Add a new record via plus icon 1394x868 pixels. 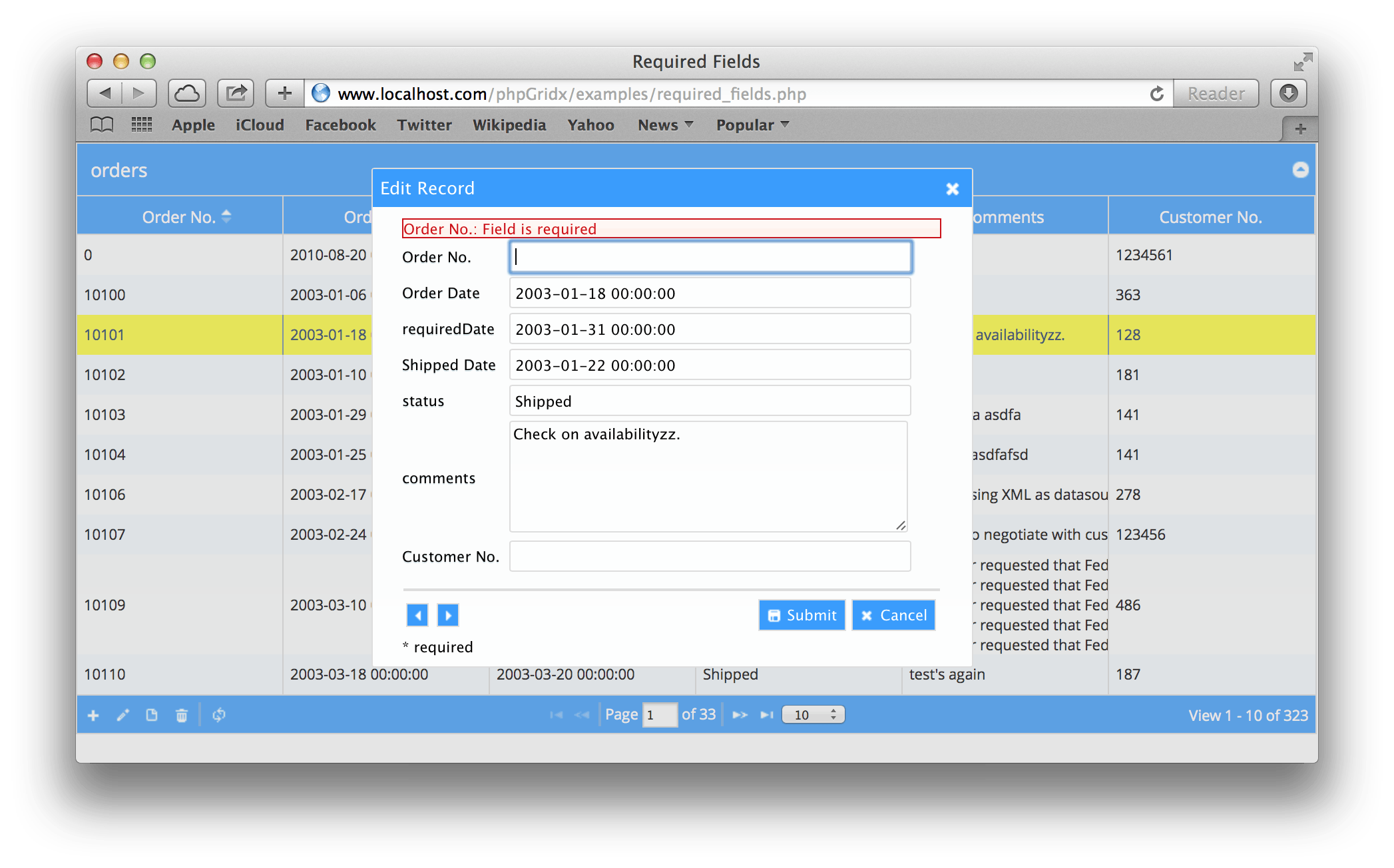coord(93,715)
